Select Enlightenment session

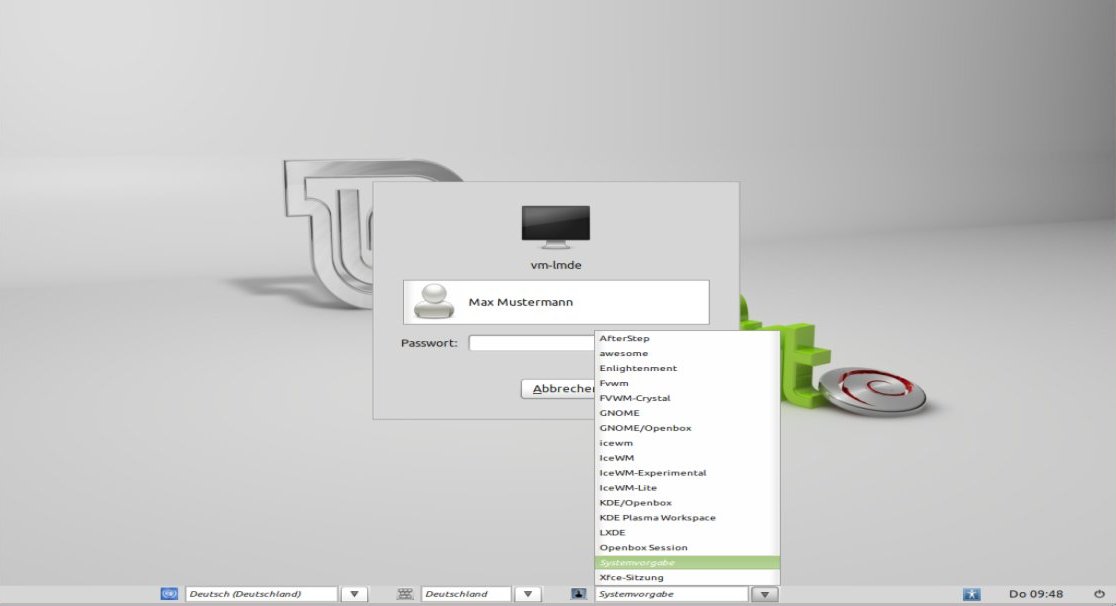(x=687, y=368)
